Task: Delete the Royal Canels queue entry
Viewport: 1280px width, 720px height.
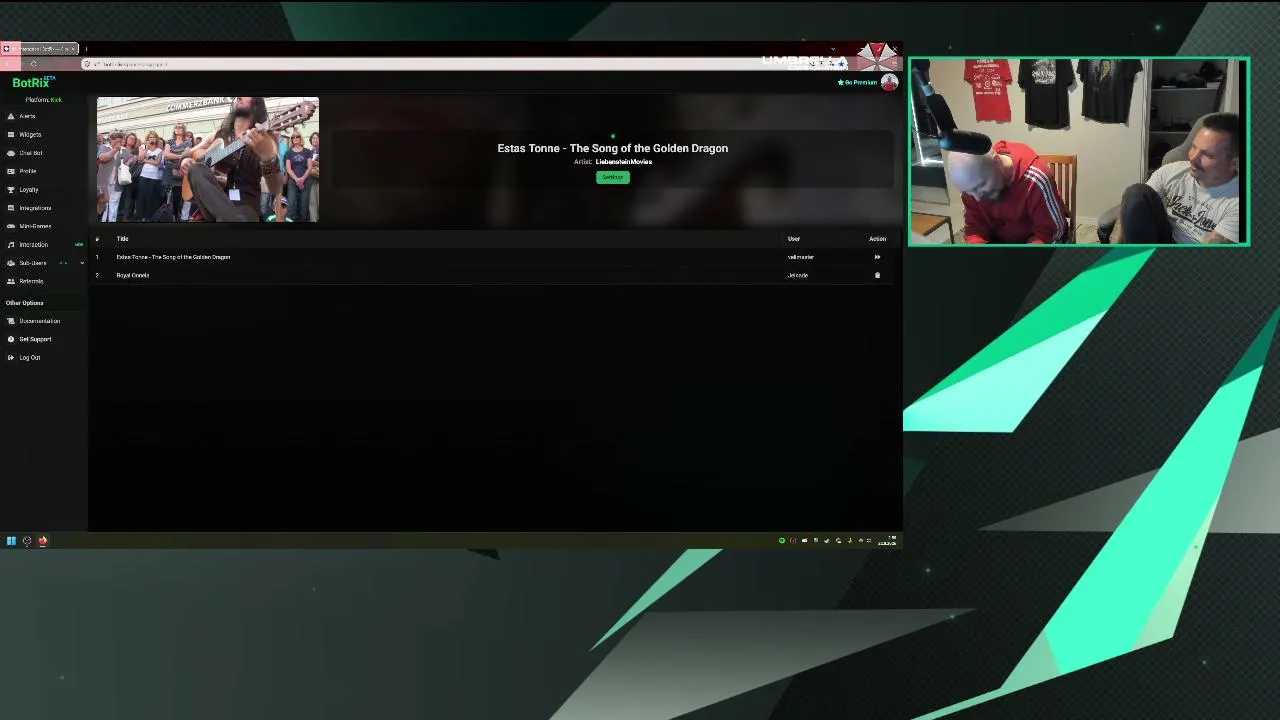Action: pos(877,275)
